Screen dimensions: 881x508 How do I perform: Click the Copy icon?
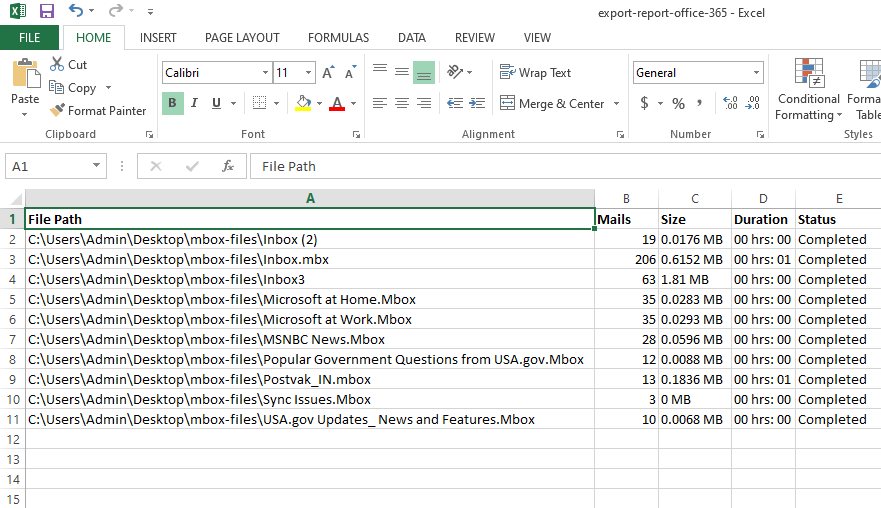click(56, 87)
